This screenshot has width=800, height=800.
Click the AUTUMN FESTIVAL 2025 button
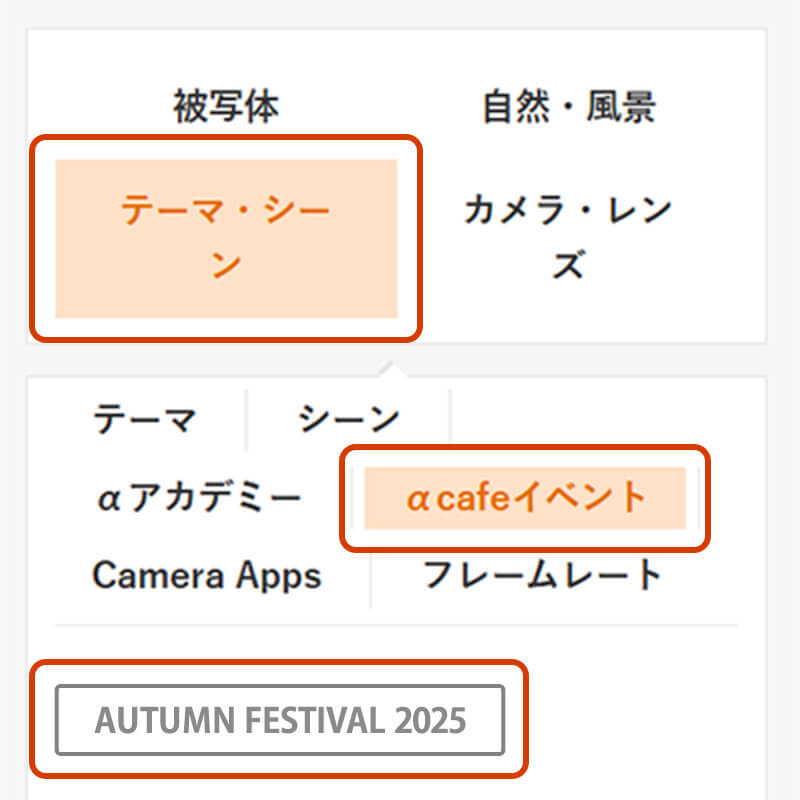281,718
